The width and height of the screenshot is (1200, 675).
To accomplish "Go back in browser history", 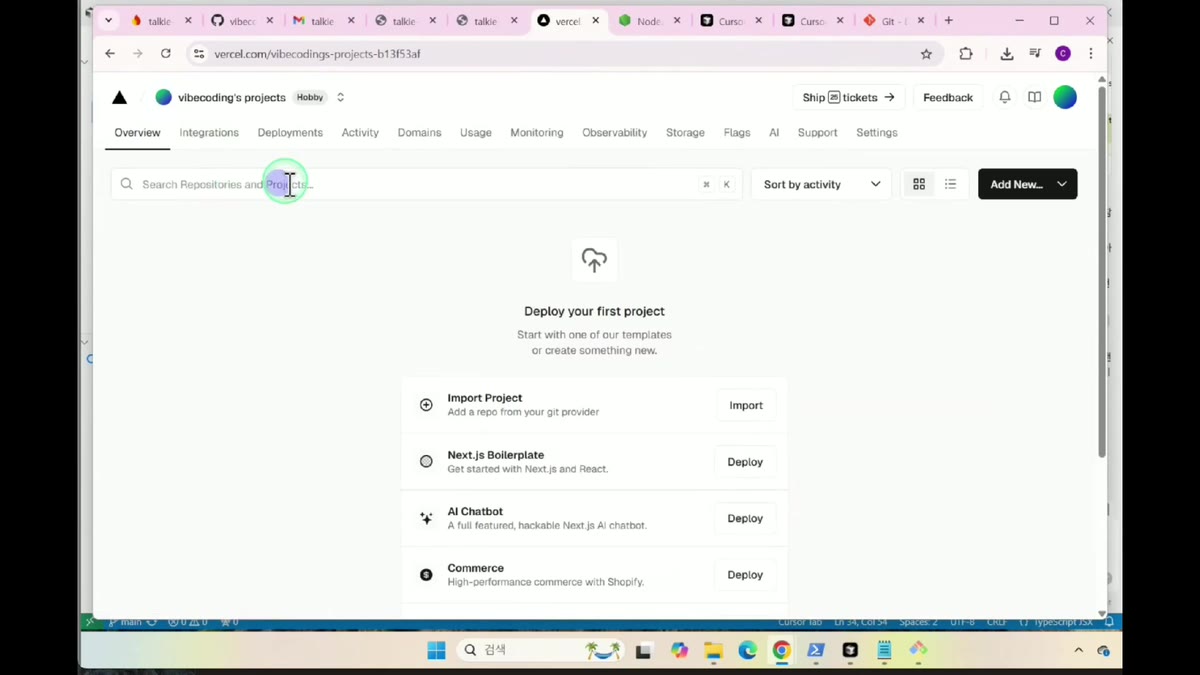I will (x=110, y=54).
